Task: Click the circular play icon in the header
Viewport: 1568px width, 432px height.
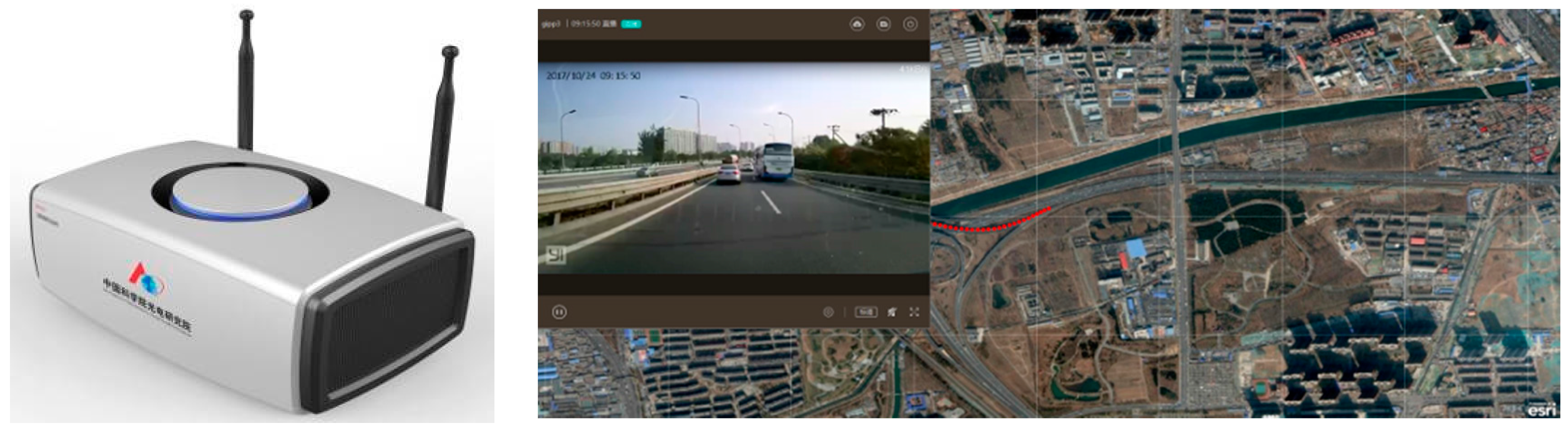Action: [910, 24]
